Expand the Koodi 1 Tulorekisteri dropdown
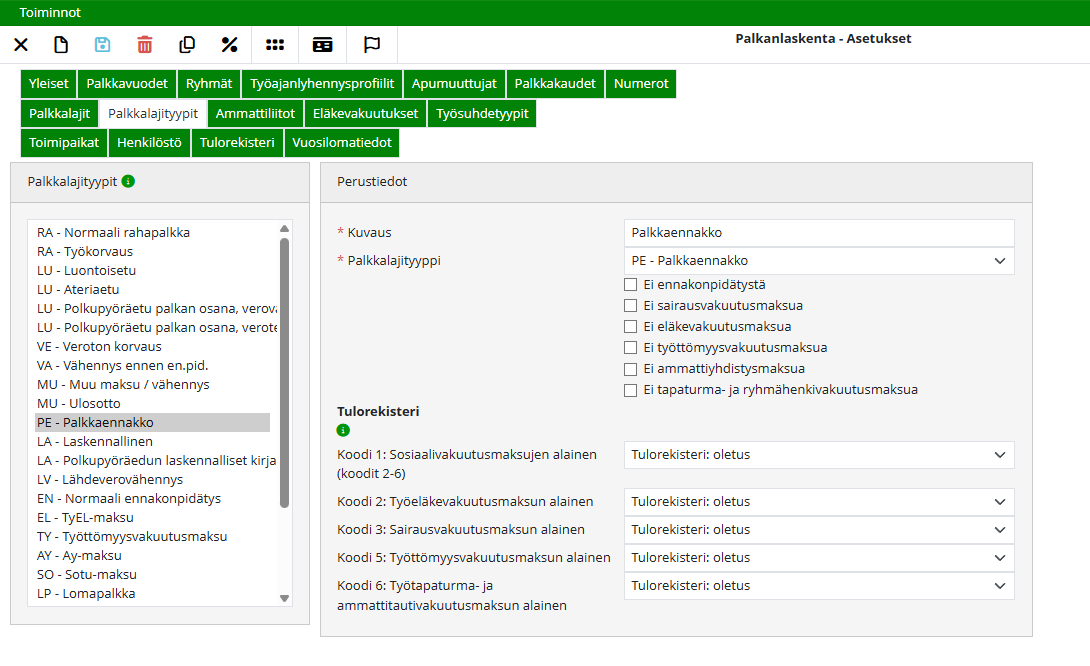 tap(818, 455)
